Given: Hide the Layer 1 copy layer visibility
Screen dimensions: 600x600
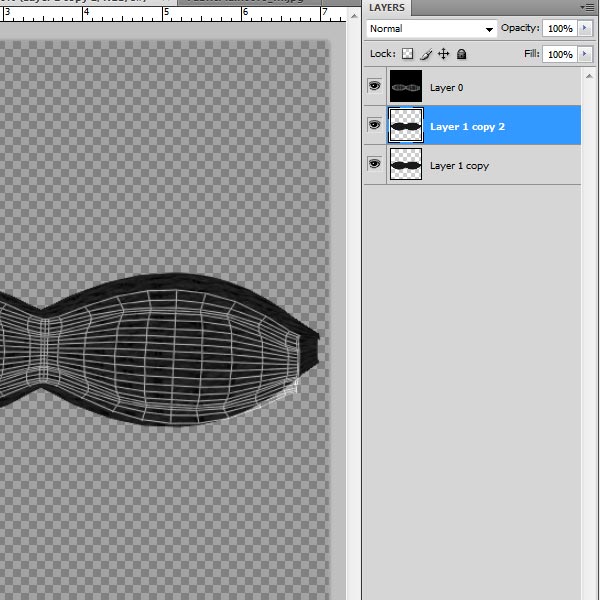Looking at the screenshot, I should (374, 164).
